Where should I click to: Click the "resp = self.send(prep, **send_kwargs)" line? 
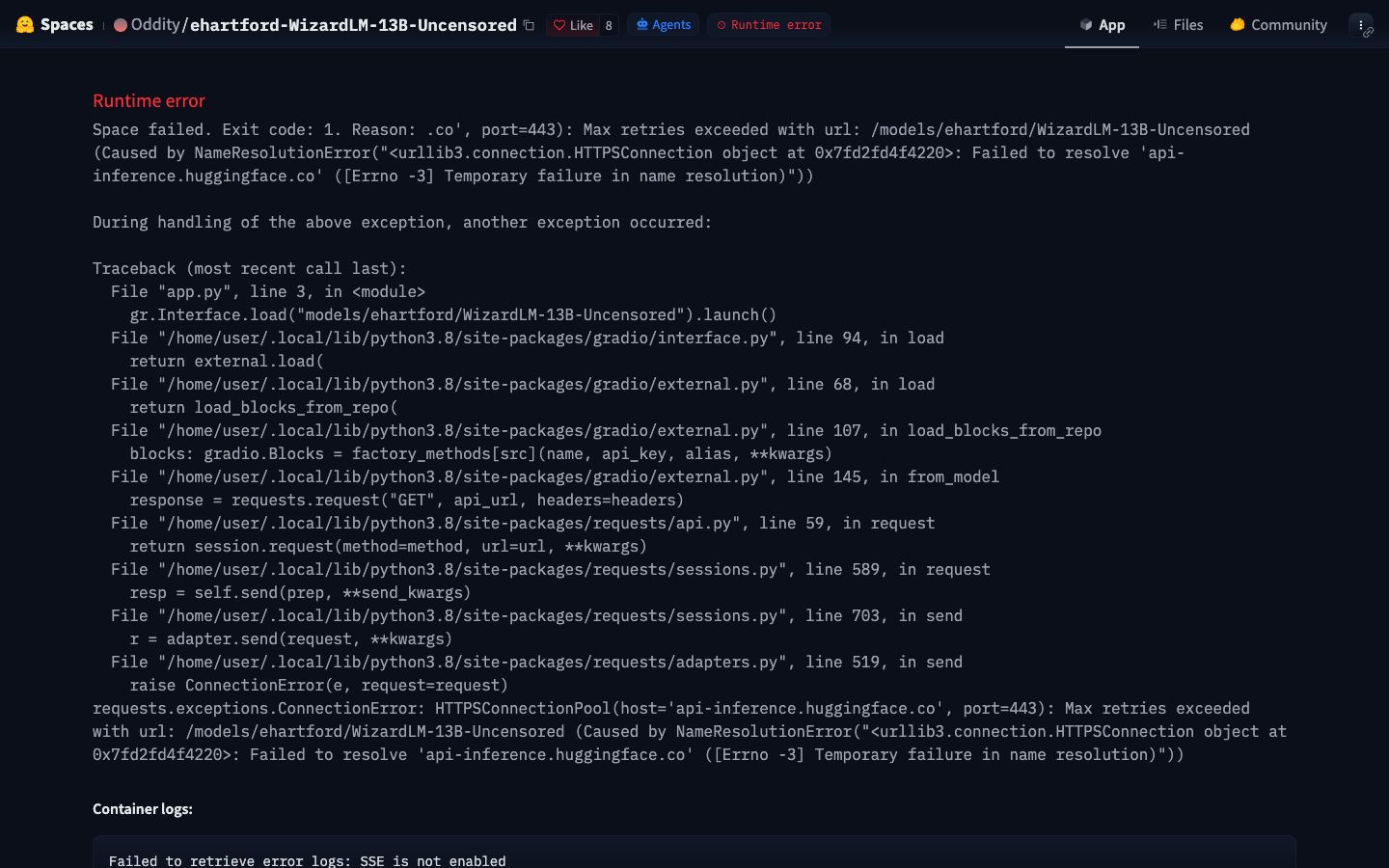301,593
